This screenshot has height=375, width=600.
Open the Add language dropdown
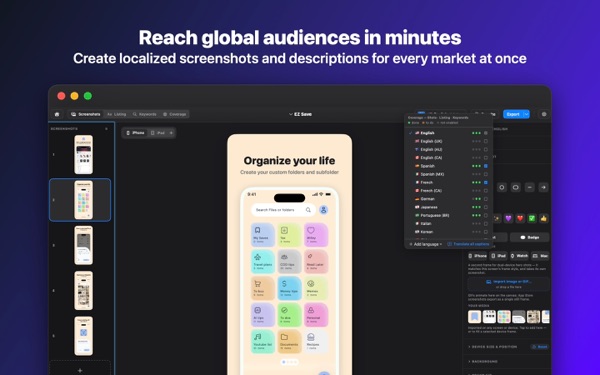pos(426,244)
